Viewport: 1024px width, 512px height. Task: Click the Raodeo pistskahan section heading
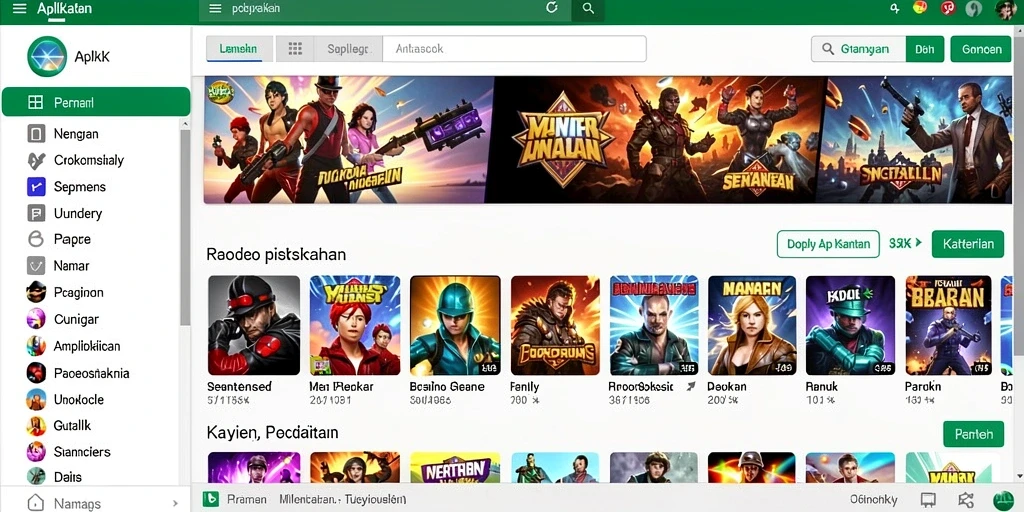click(276, 254)
